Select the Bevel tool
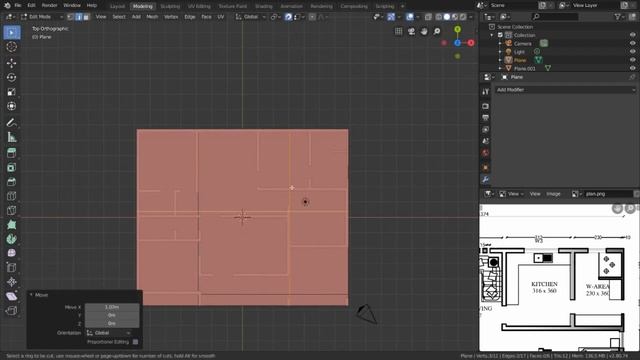The image size is (640, 360). [11, 182]
